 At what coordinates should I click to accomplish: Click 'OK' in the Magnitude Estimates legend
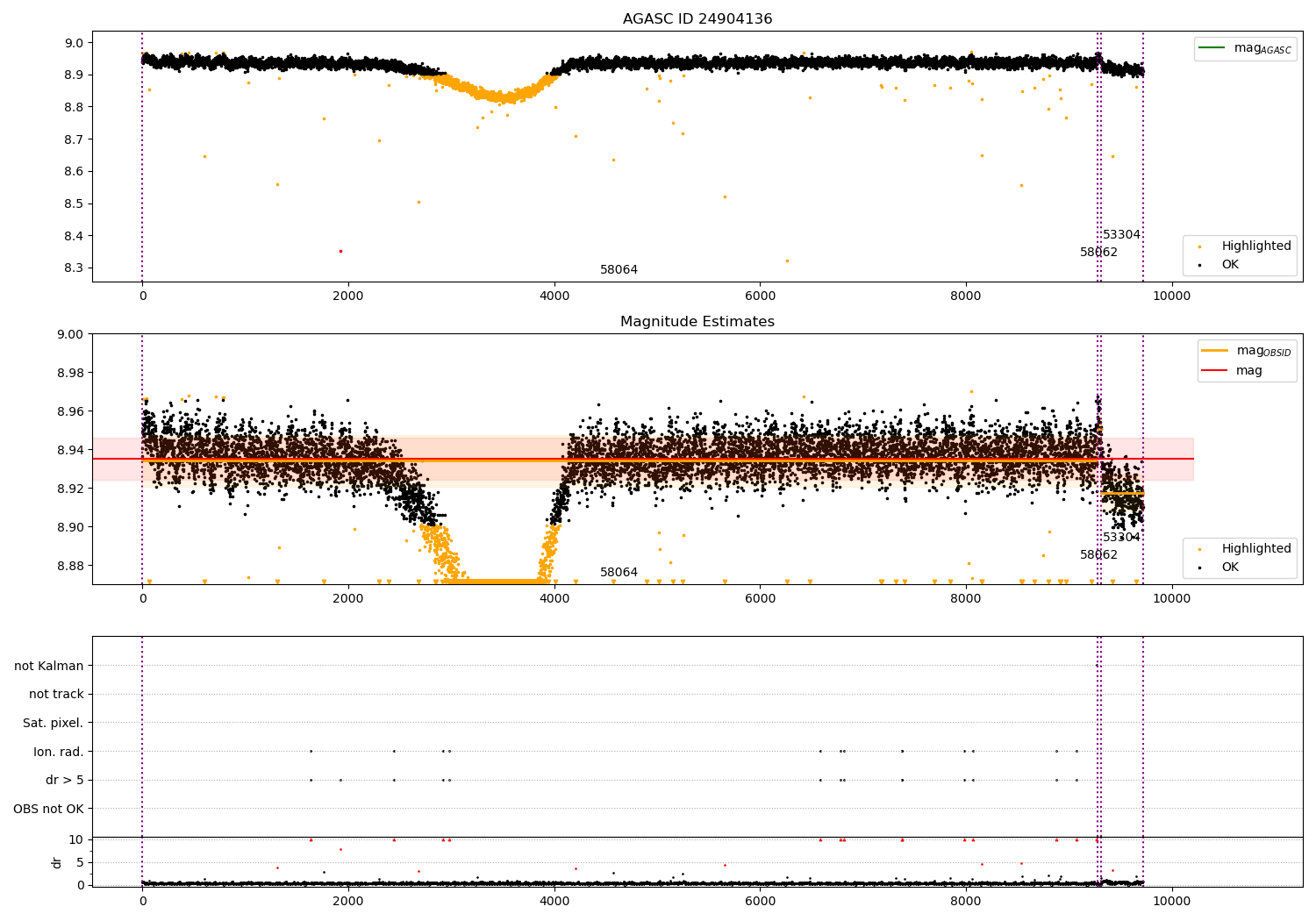click(x=1230, y=568)
